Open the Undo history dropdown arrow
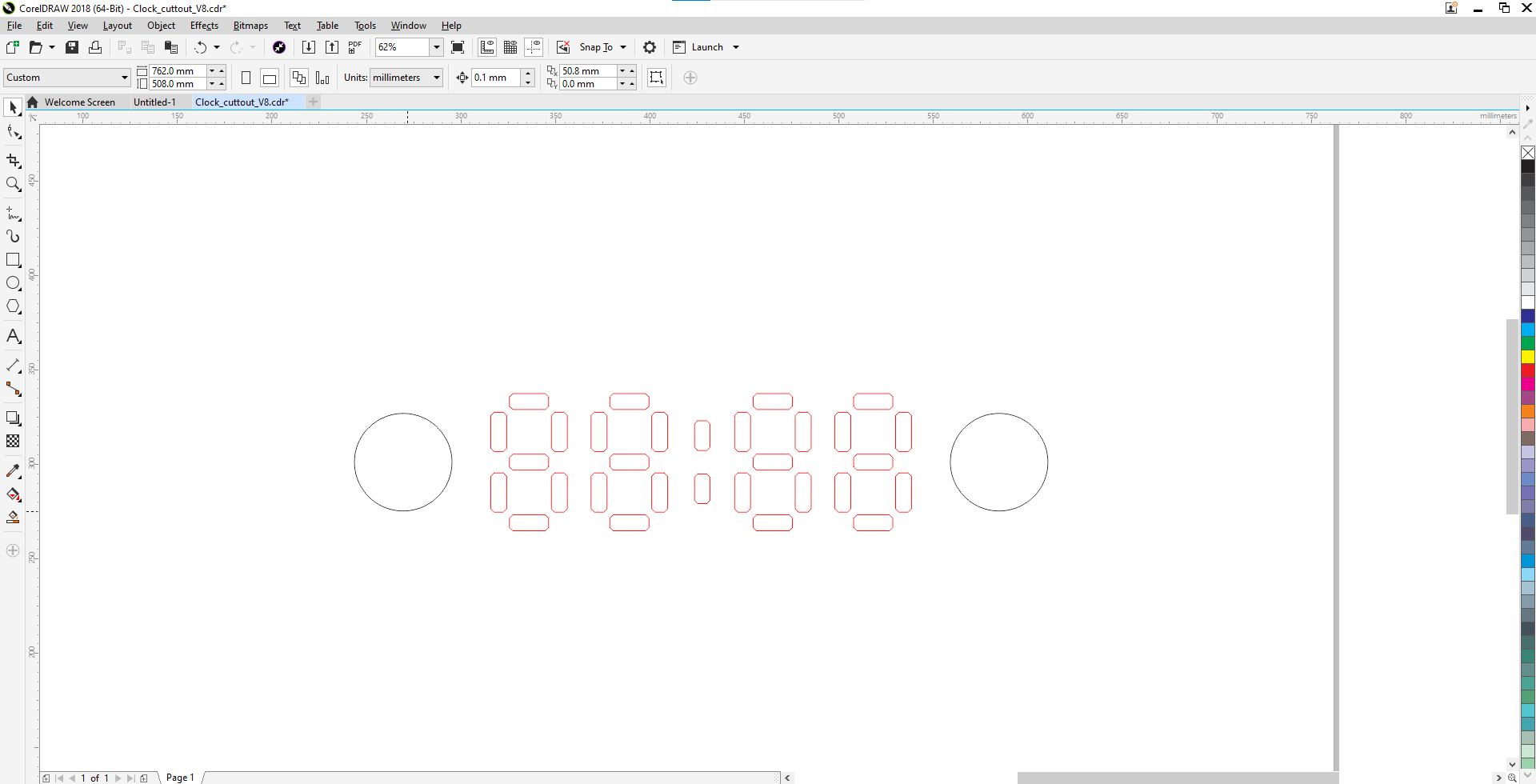The height and width of the screenshot is (784, 1536). (x=217, y=47)
